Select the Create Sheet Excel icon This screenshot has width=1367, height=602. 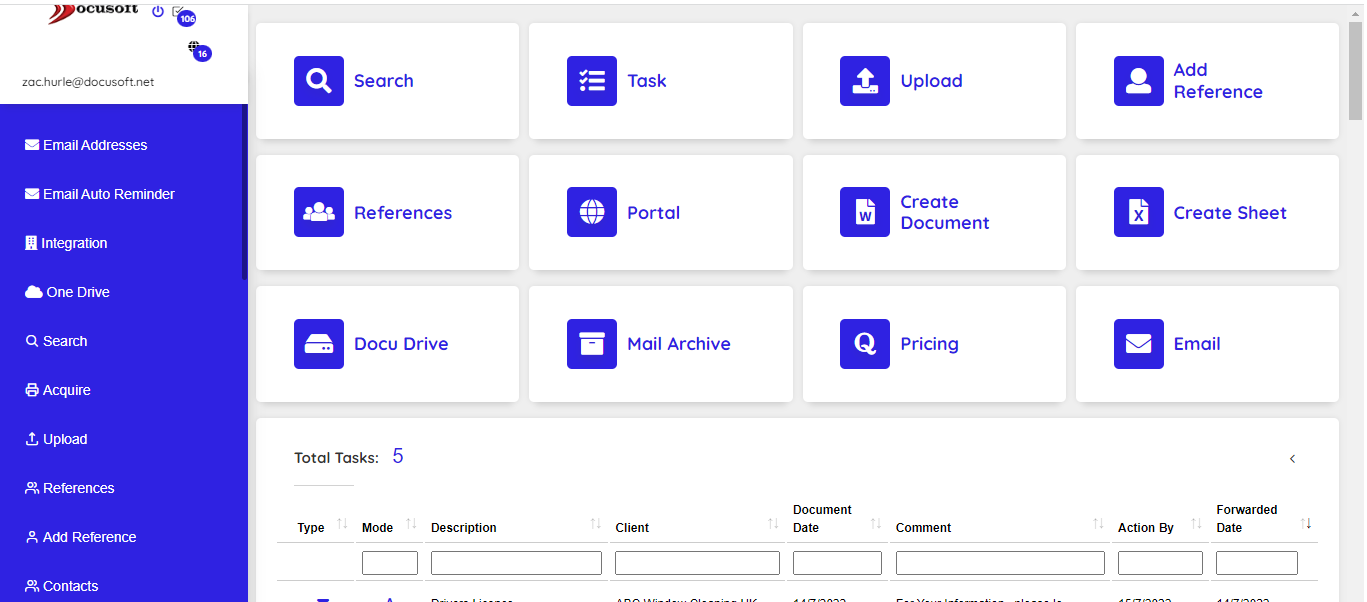pos(1138,212)
